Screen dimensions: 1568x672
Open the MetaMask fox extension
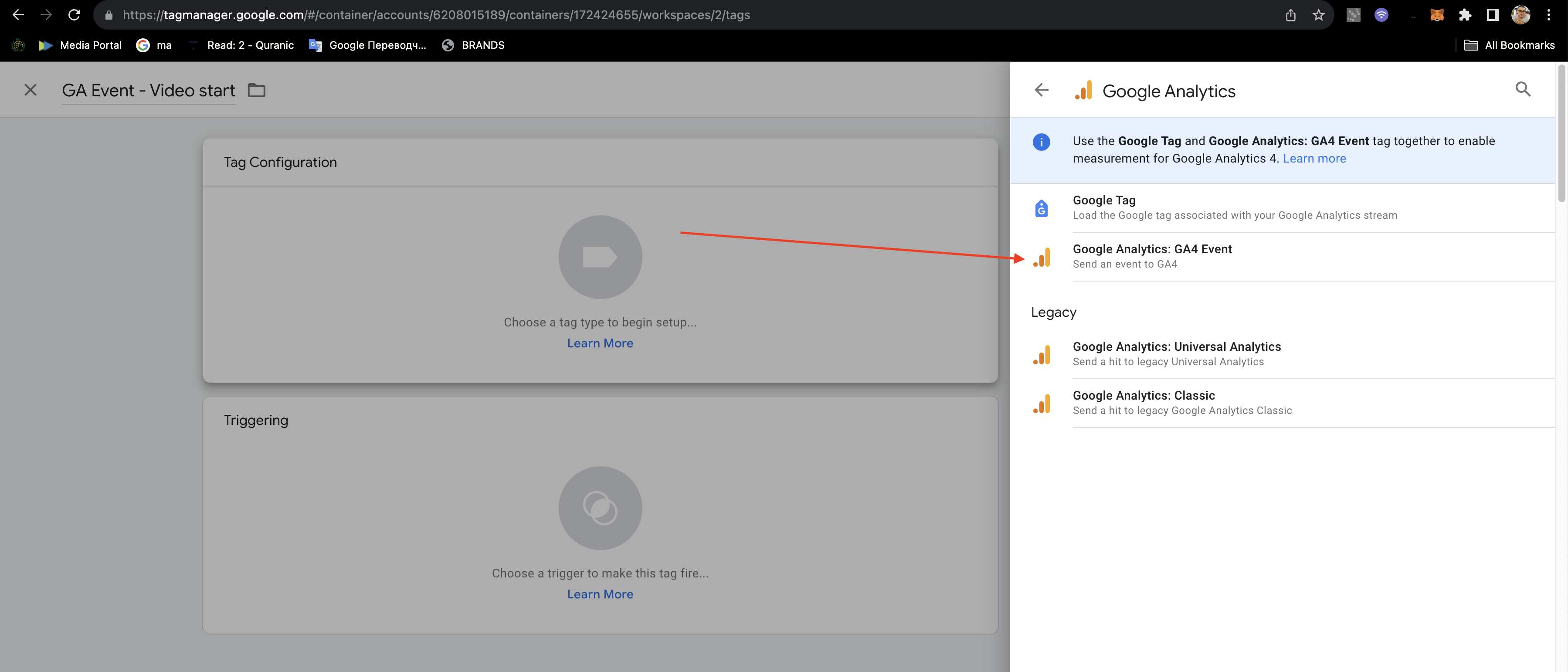pyautogui.click(x=1436, y=15)
